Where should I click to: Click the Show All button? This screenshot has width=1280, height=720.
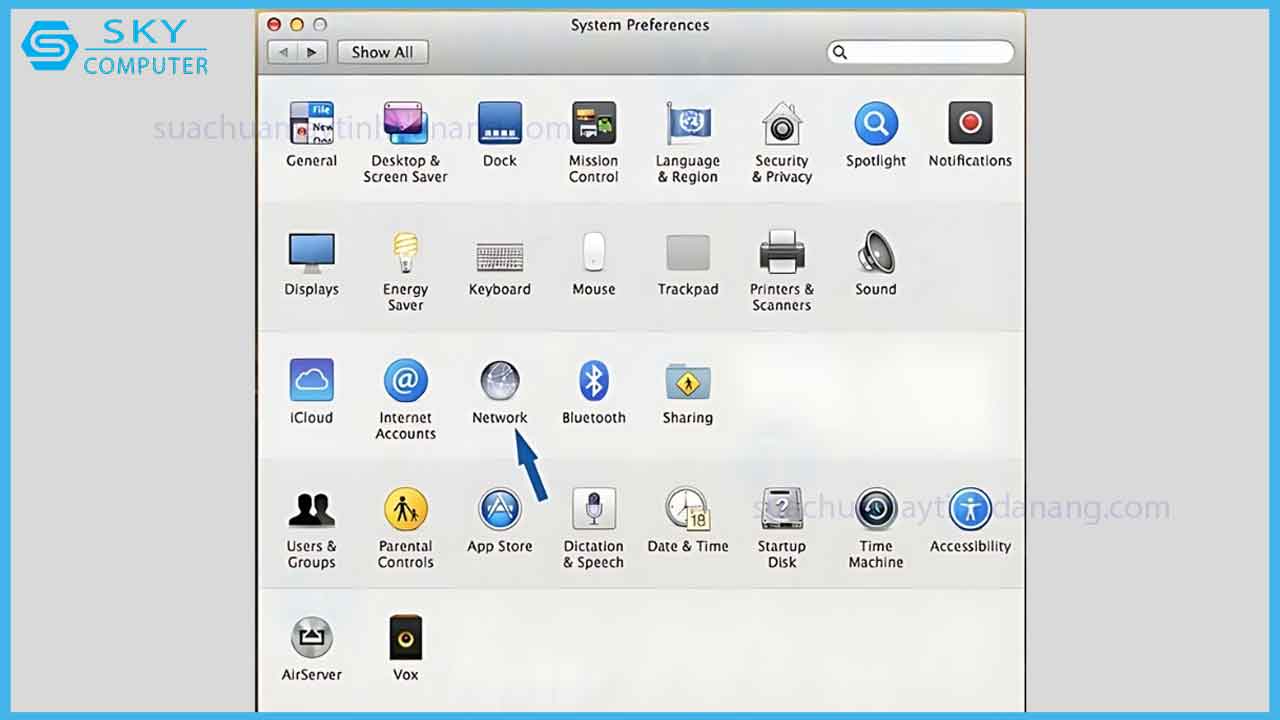(x=382, y=52)
